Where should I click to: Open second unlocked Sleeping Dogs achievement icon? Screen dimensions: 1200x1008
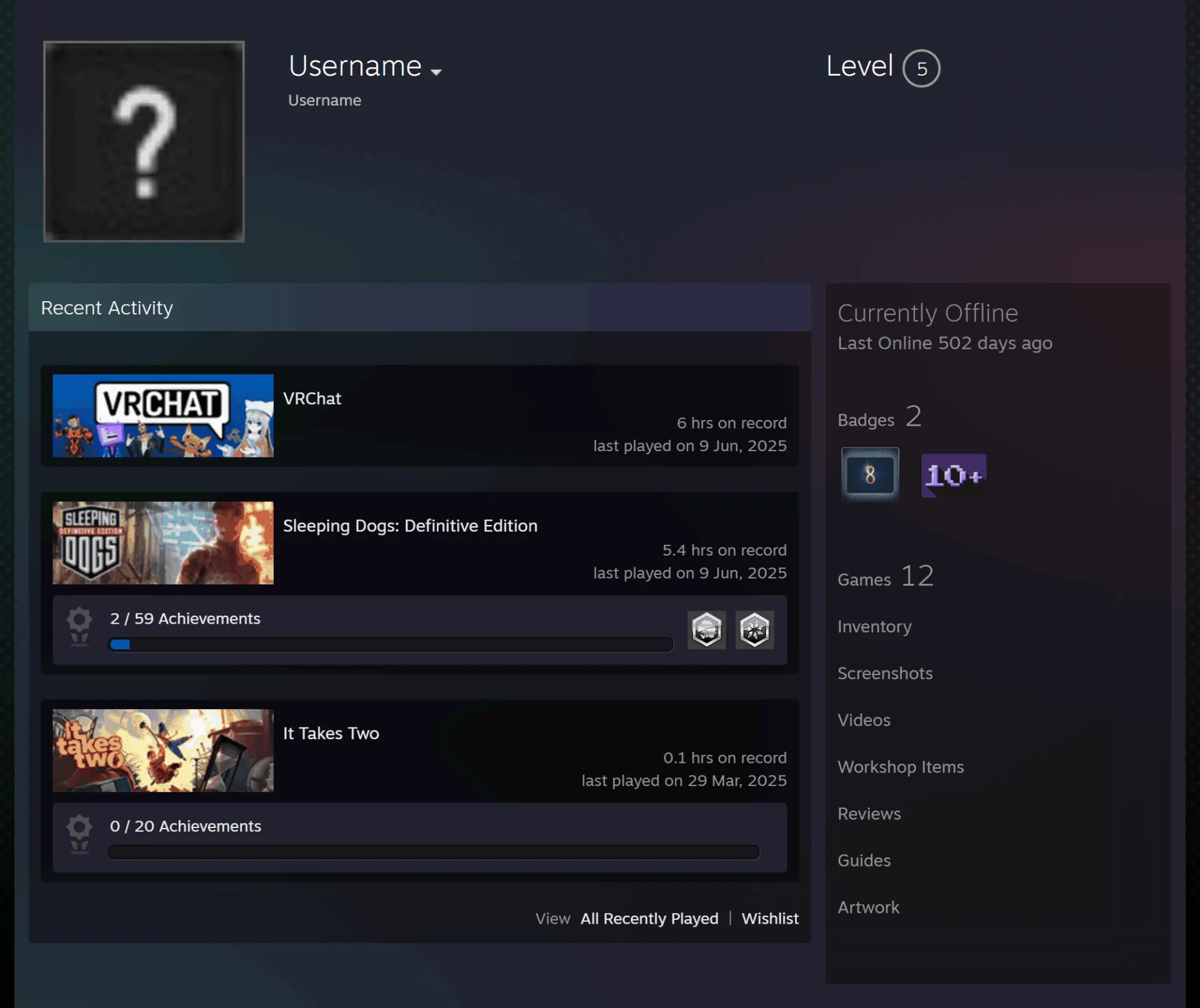coord(754,630)
